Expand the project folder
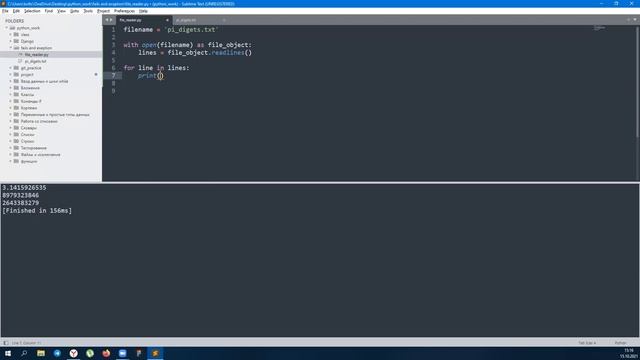The height and width of the screenshot is (360, 640). 11,75
